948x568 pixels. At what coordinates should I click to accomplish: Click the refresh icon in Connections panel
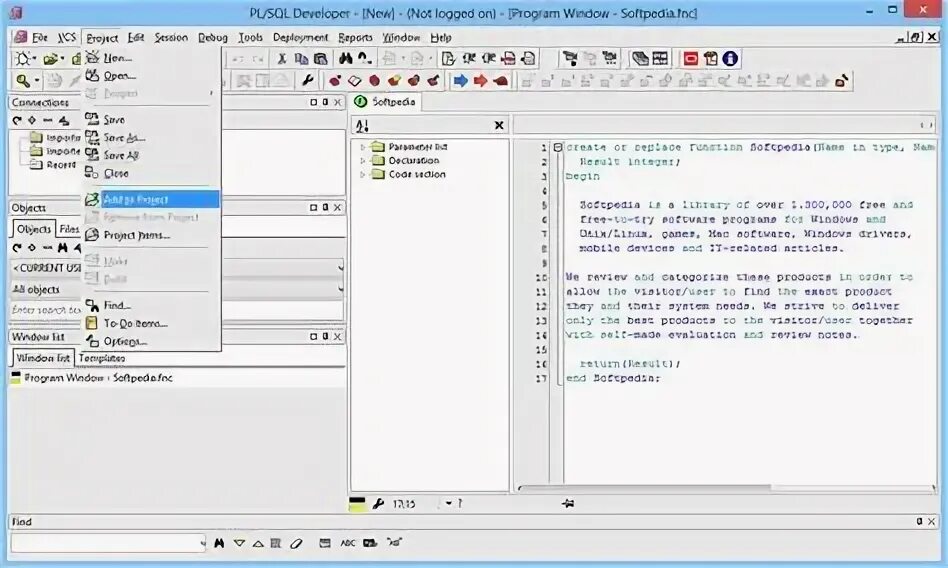coord(17,120)
